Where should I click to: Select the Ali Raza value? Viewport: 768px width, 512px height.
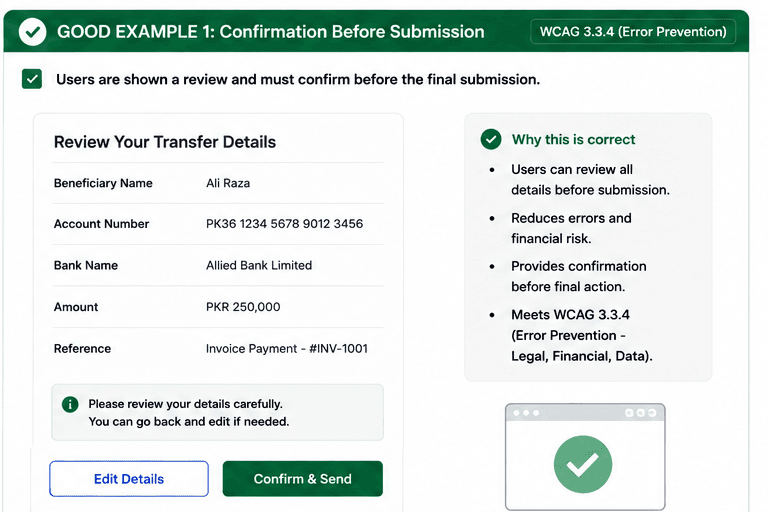click(x=228, y=183)
